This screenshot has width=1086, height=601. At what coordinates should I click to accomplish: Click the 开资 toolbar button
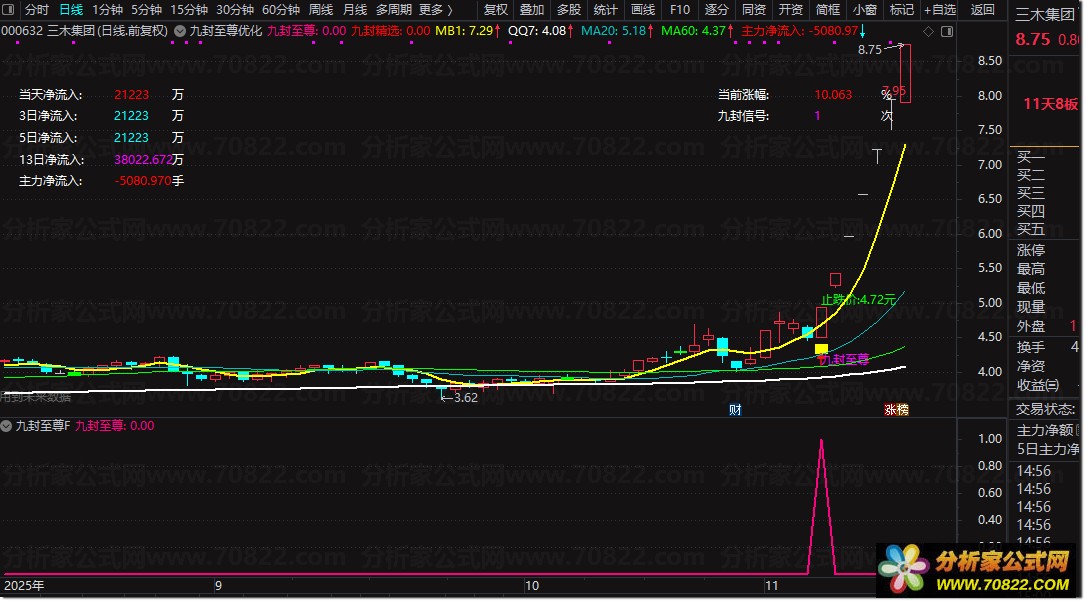(x=790, y=10)
